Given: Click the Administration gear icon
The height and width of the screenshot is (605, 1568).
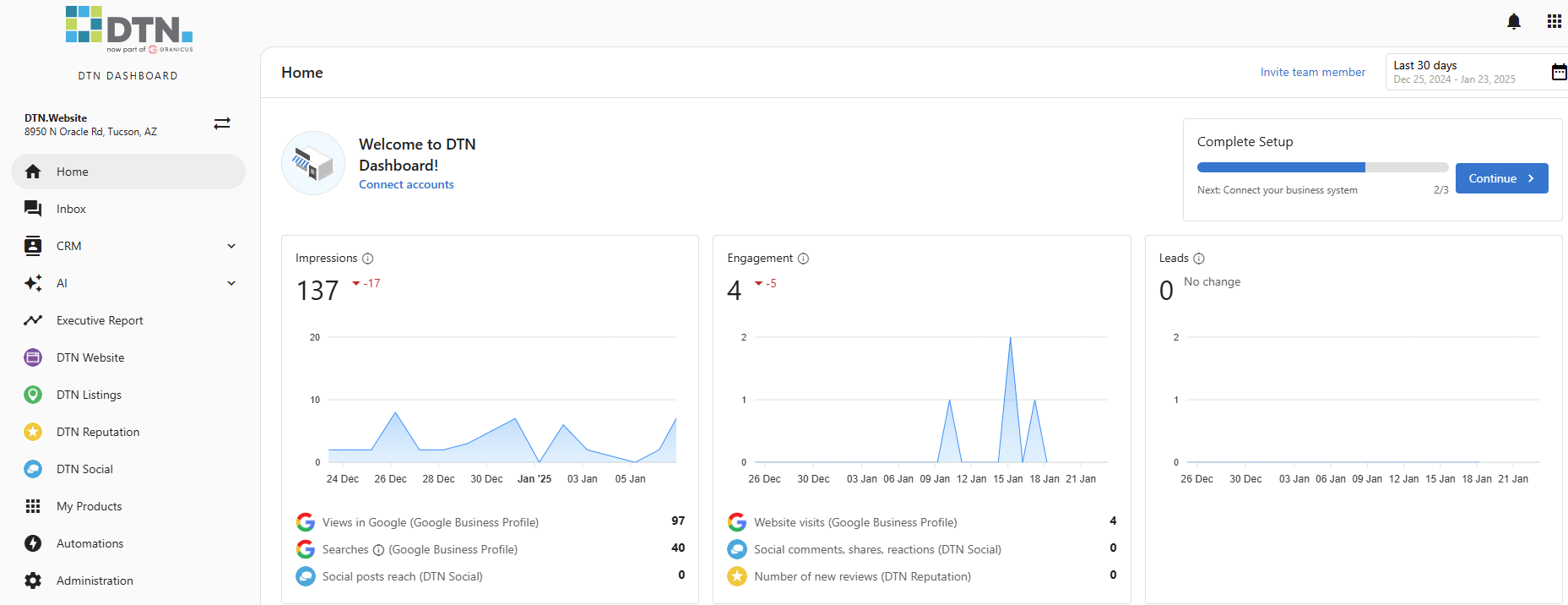Looking at the screenshot, I should pos(33,580).
